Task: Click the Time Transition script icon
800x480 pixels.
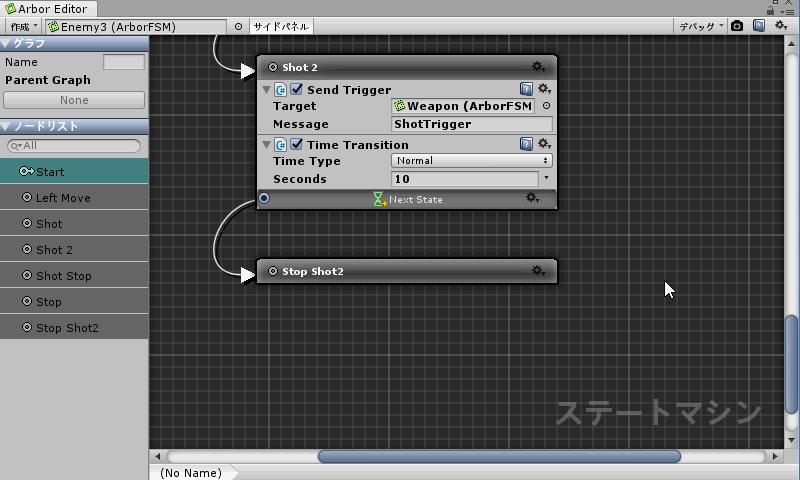Action: click(x=281, y=145)
